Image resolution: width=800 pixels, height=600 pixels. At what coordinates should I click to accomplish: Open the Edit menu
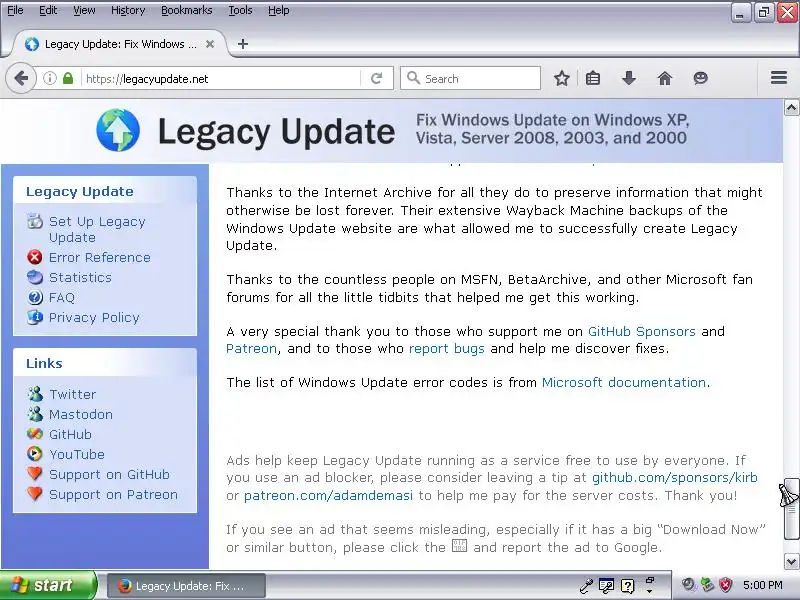pyautogui.click(x=48, y=10)
